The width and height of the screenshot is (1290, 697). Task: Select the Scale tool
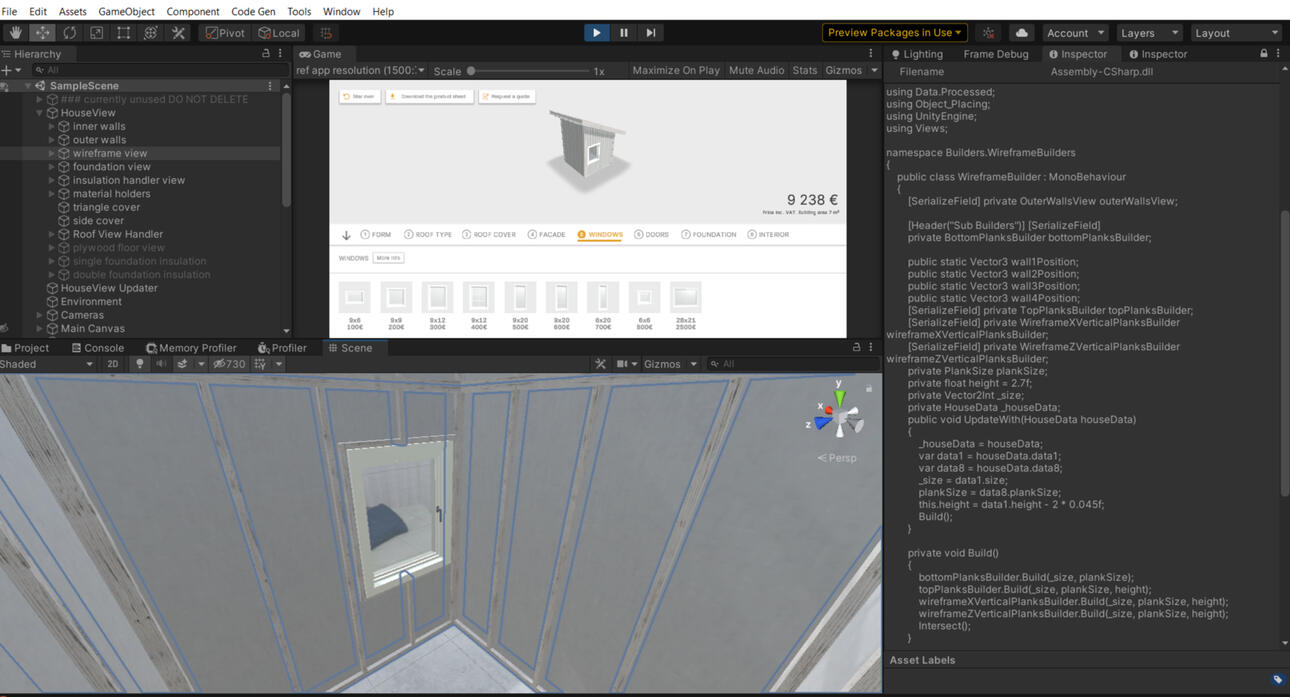[x=95, y=32]
